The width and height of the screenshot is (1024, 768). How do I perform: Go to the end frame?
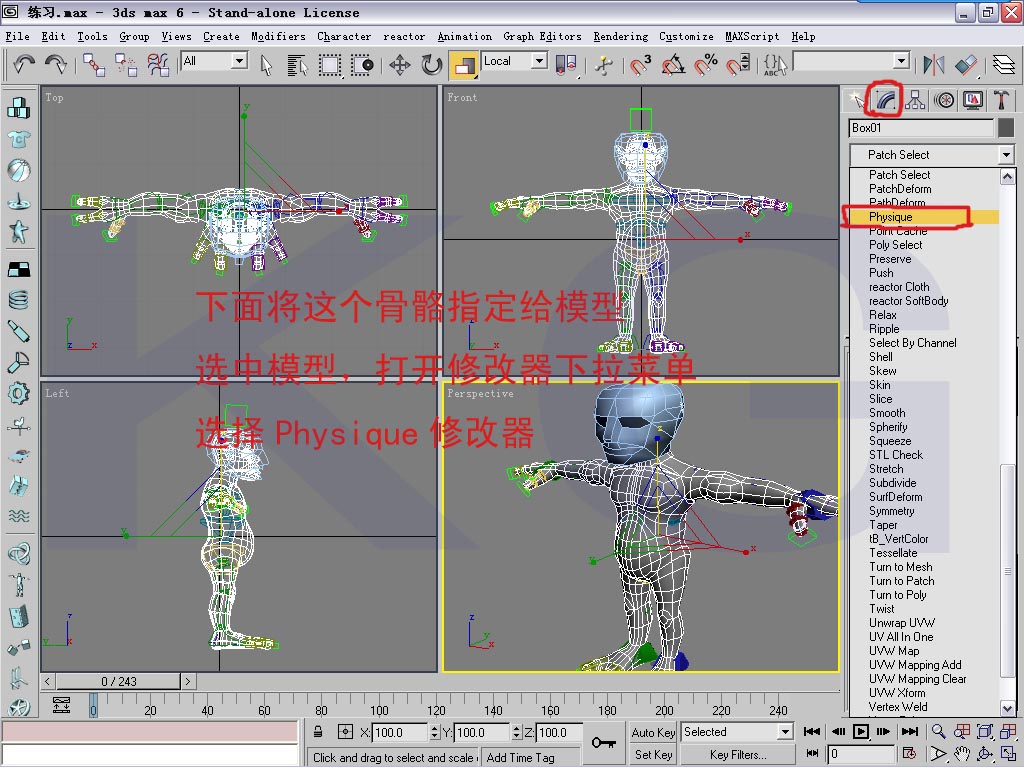(910, 732)
